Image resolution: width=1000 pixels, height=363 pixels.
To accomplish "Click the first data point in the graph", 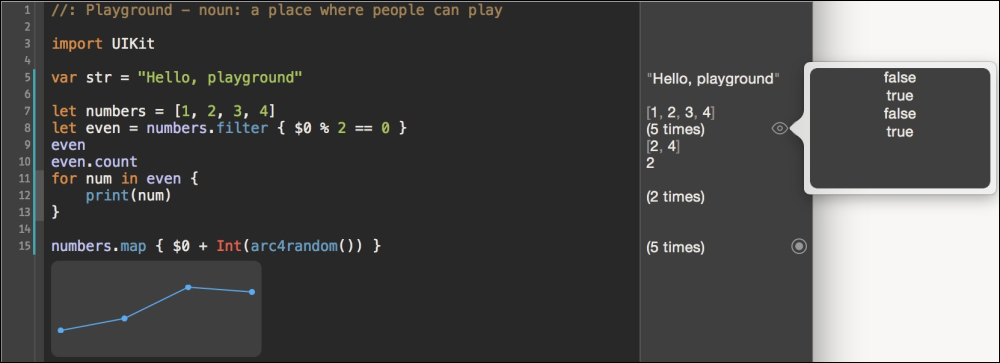I will click(x=61, y=330).
